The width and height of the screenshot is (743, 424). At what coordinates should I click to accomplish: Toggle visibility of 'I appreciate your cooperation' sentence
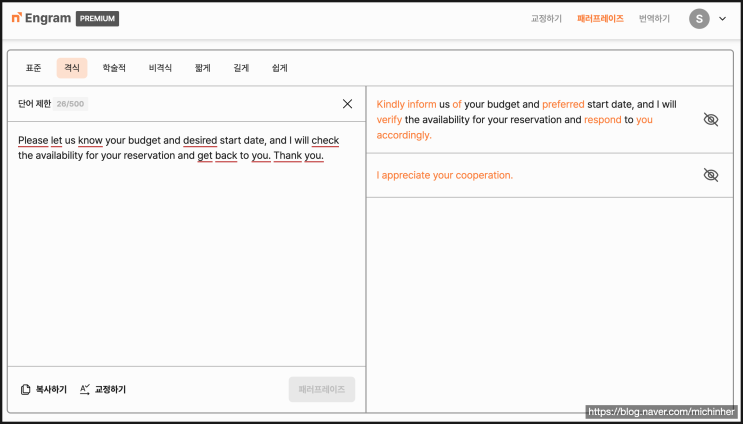coord(711,175)
